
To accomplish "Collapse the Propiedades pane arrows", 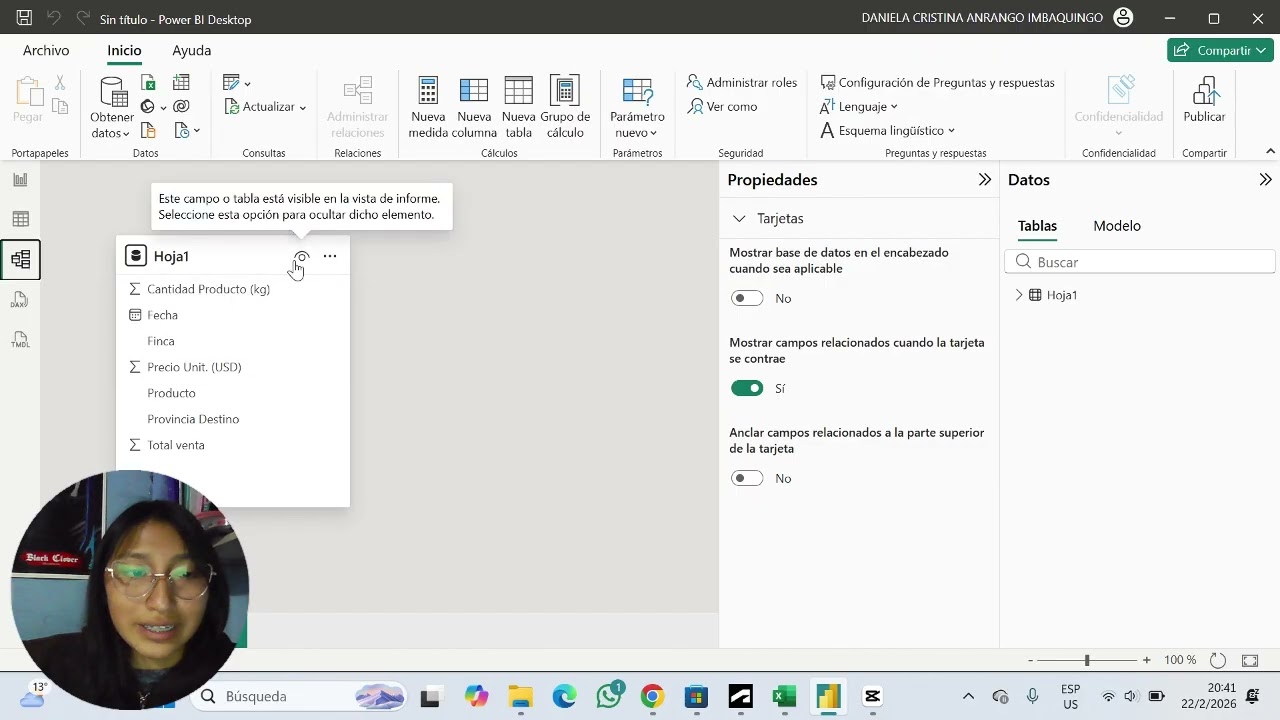I will tap(984, 180).
